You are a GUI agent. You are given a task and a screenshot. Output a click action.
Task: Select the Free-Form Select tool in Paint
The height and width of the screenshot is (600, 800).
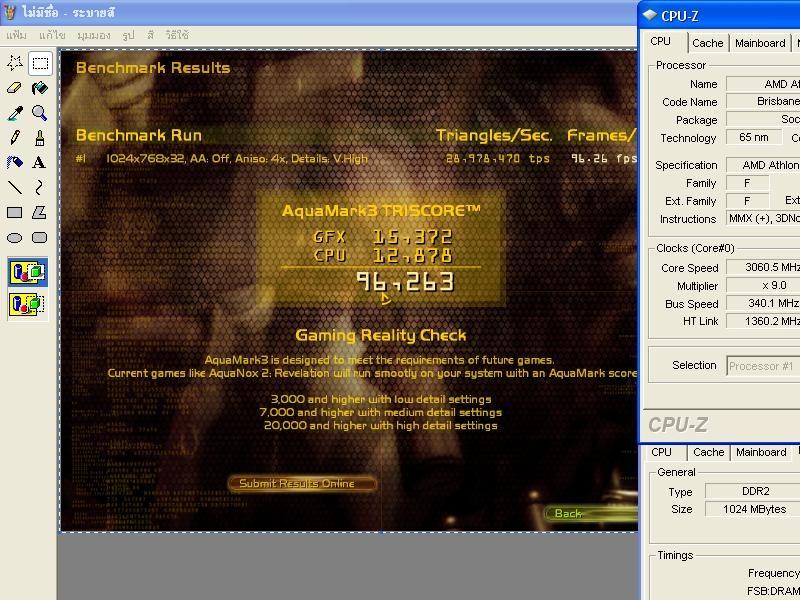15,63
